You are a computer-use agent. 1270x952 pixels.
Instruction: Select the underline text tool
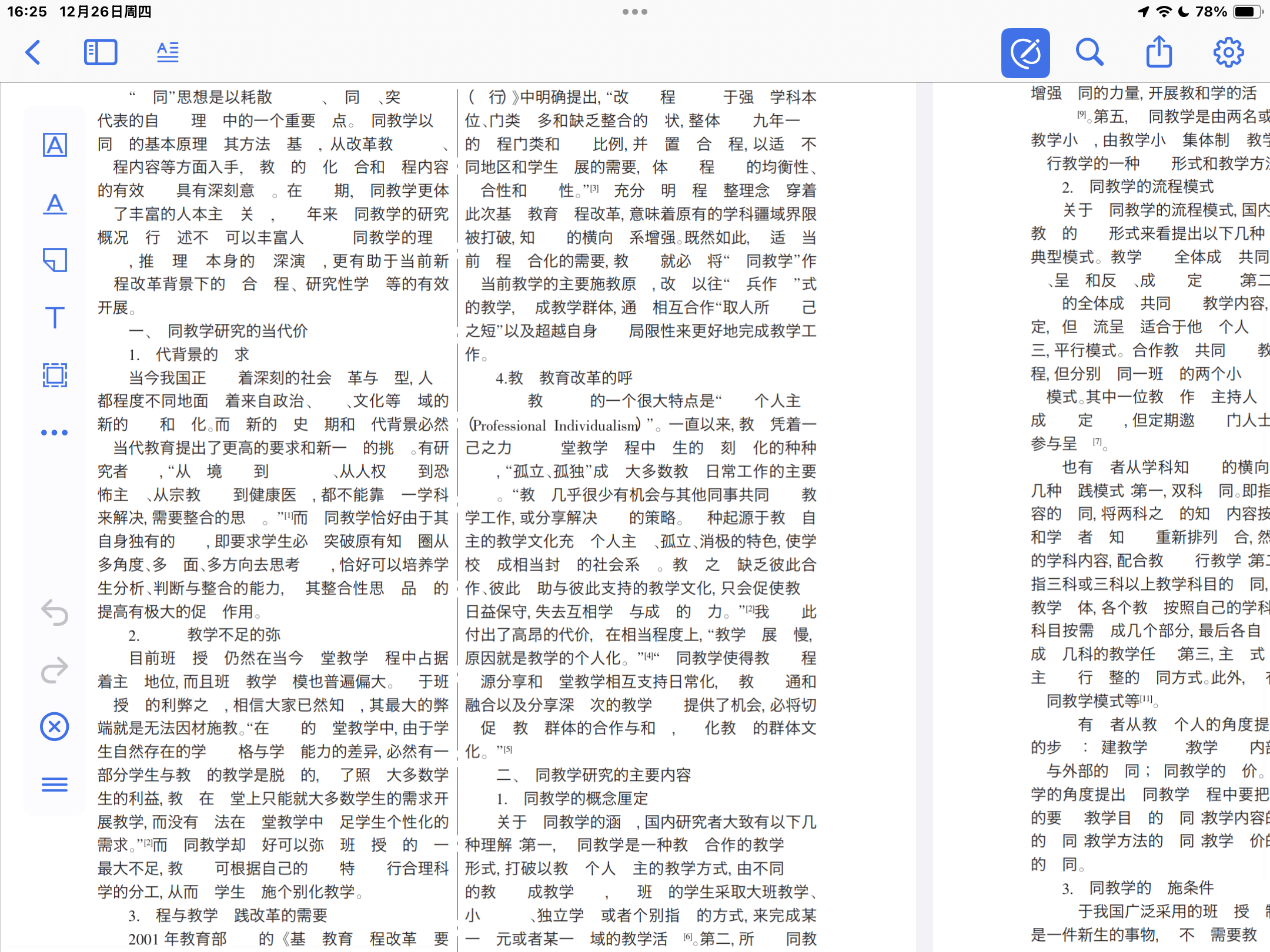click(x=55, y=203)
